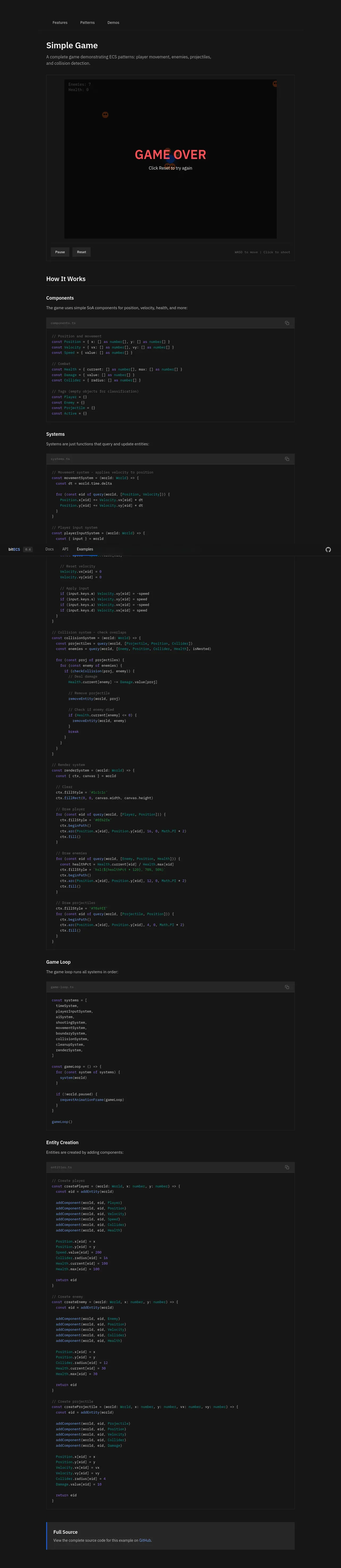
Task: Copy the components.ts code block
Action: [x=287, y=323]
